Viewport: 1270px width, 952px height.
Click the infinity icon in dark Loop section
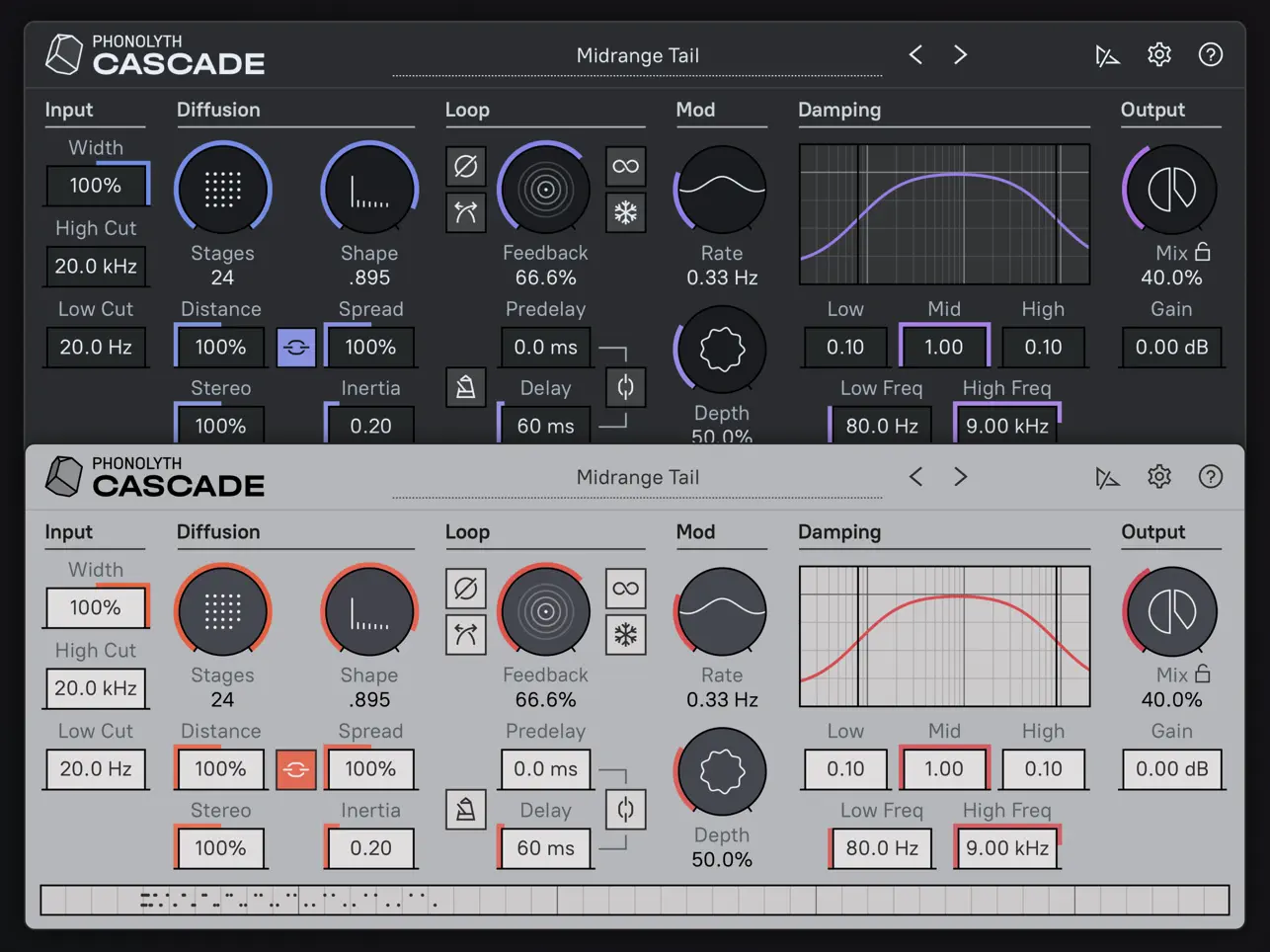[625, 166]
